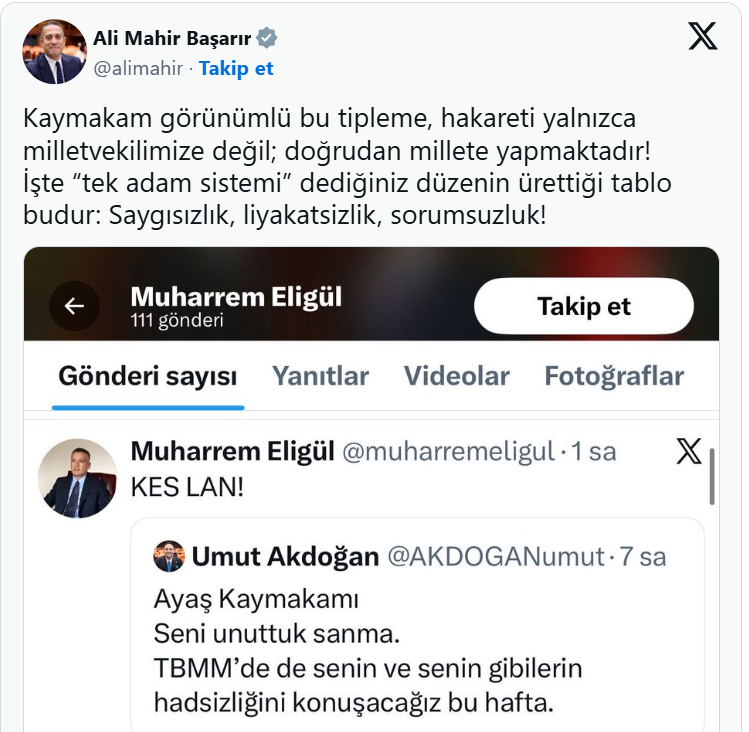749x732 pixels.
Task: Click the scrollbar beside the embedded post
Action: [x=711, y=476]
